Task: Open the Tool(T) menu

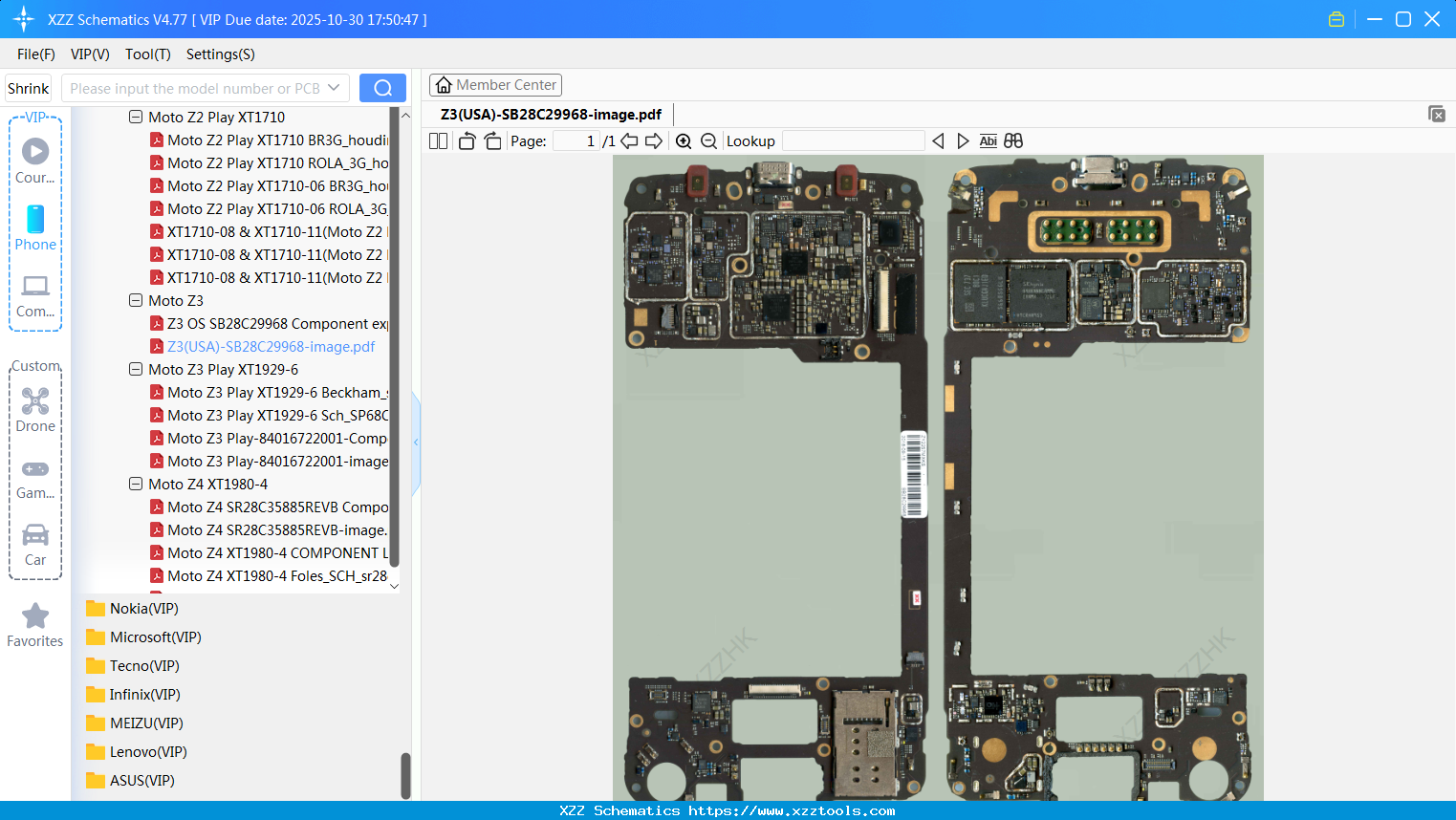Action: (x=147, y=54)
